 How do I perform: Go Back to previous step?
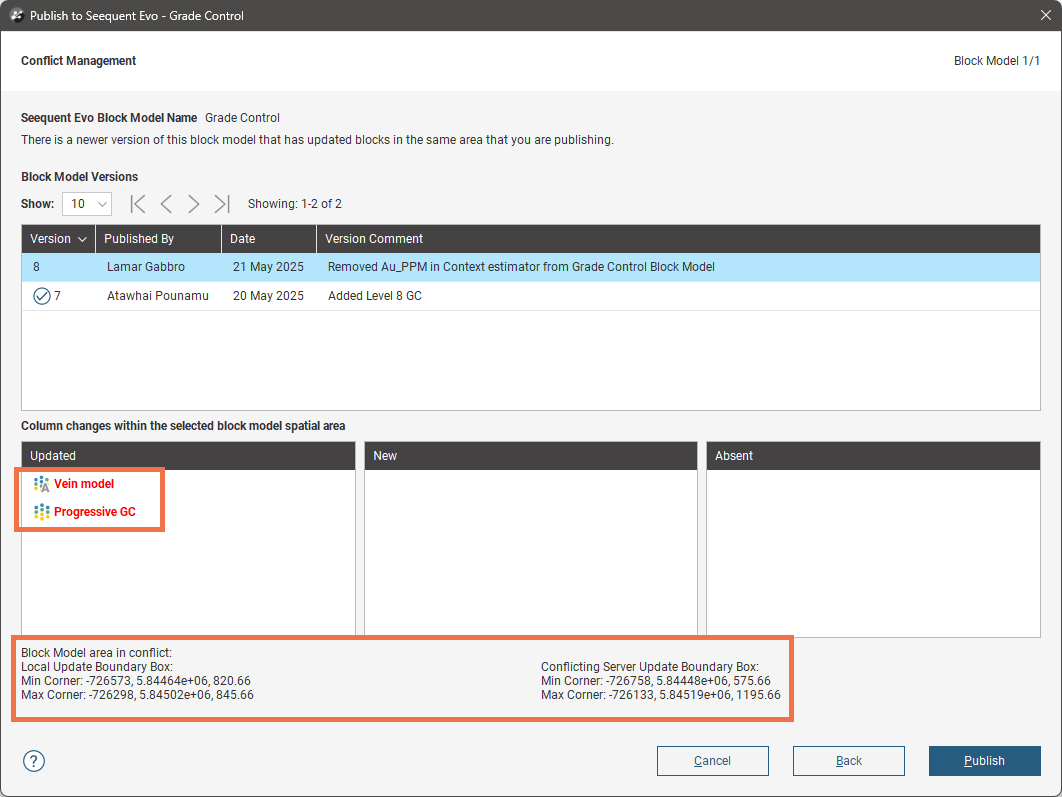848,761
